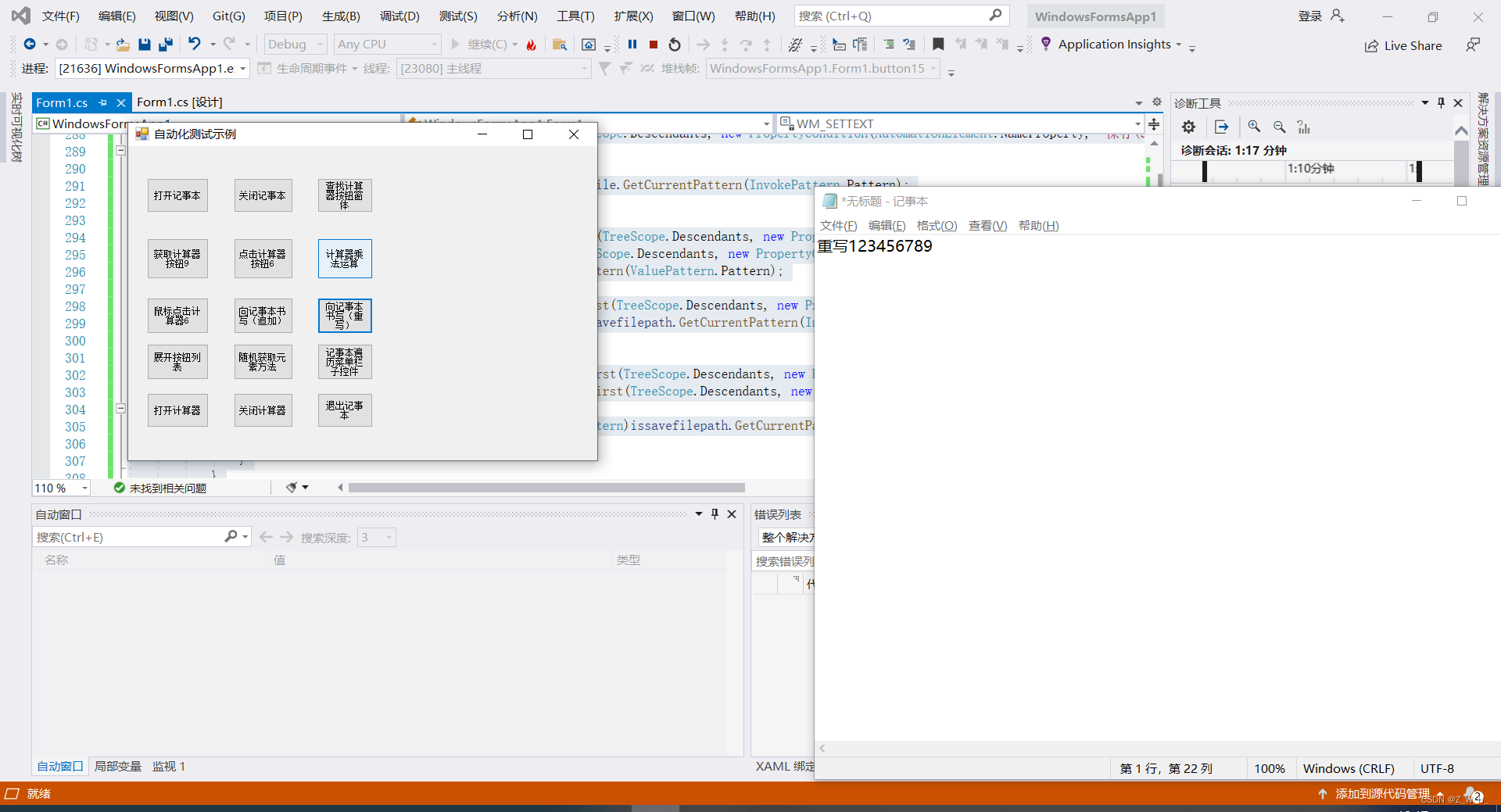Image resolution: width=1501 pixels, height=812 pixels.
Task: Stop debugging with the red square icon
Action: [x=654, y=45]
